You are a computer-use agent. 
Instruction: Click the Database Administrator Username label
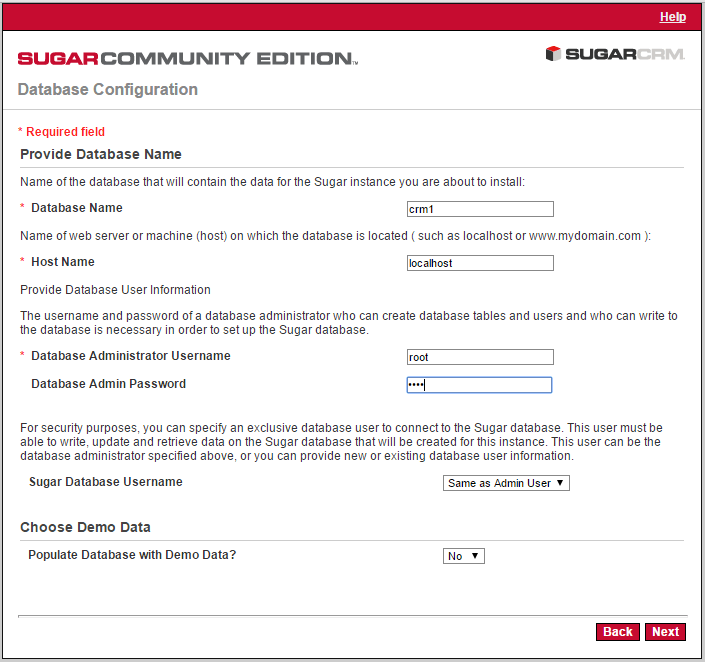[x=131, y=356]
